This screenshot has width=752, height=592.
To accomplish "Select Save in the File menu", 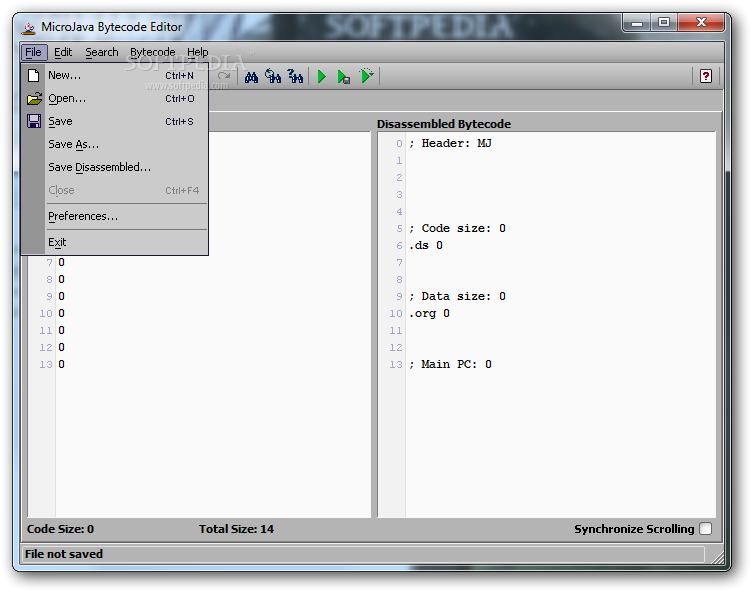I will click(x=115, y=121).
